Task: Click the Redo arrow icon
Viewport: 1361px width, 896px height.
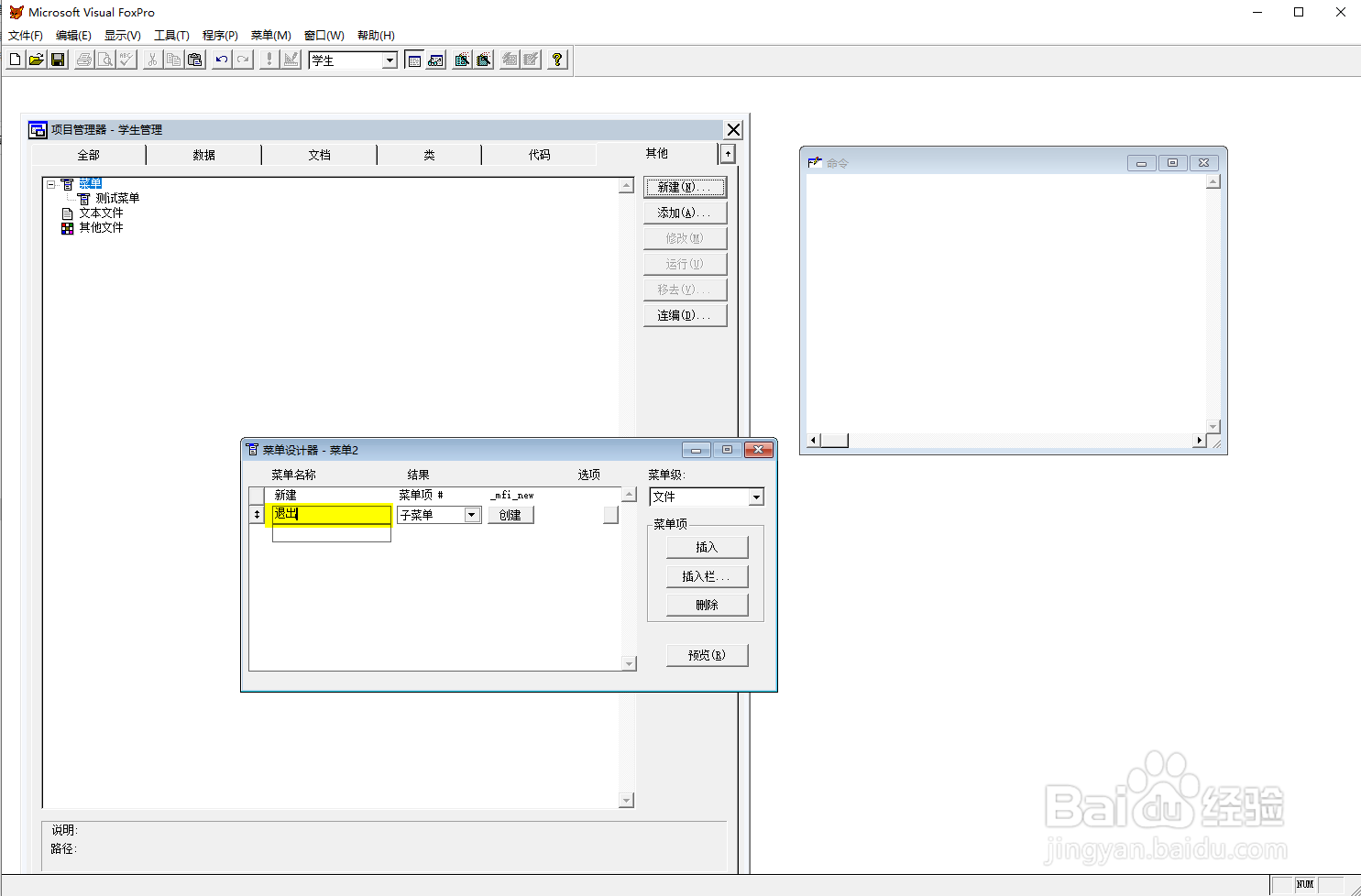Action: click(242, 60)
